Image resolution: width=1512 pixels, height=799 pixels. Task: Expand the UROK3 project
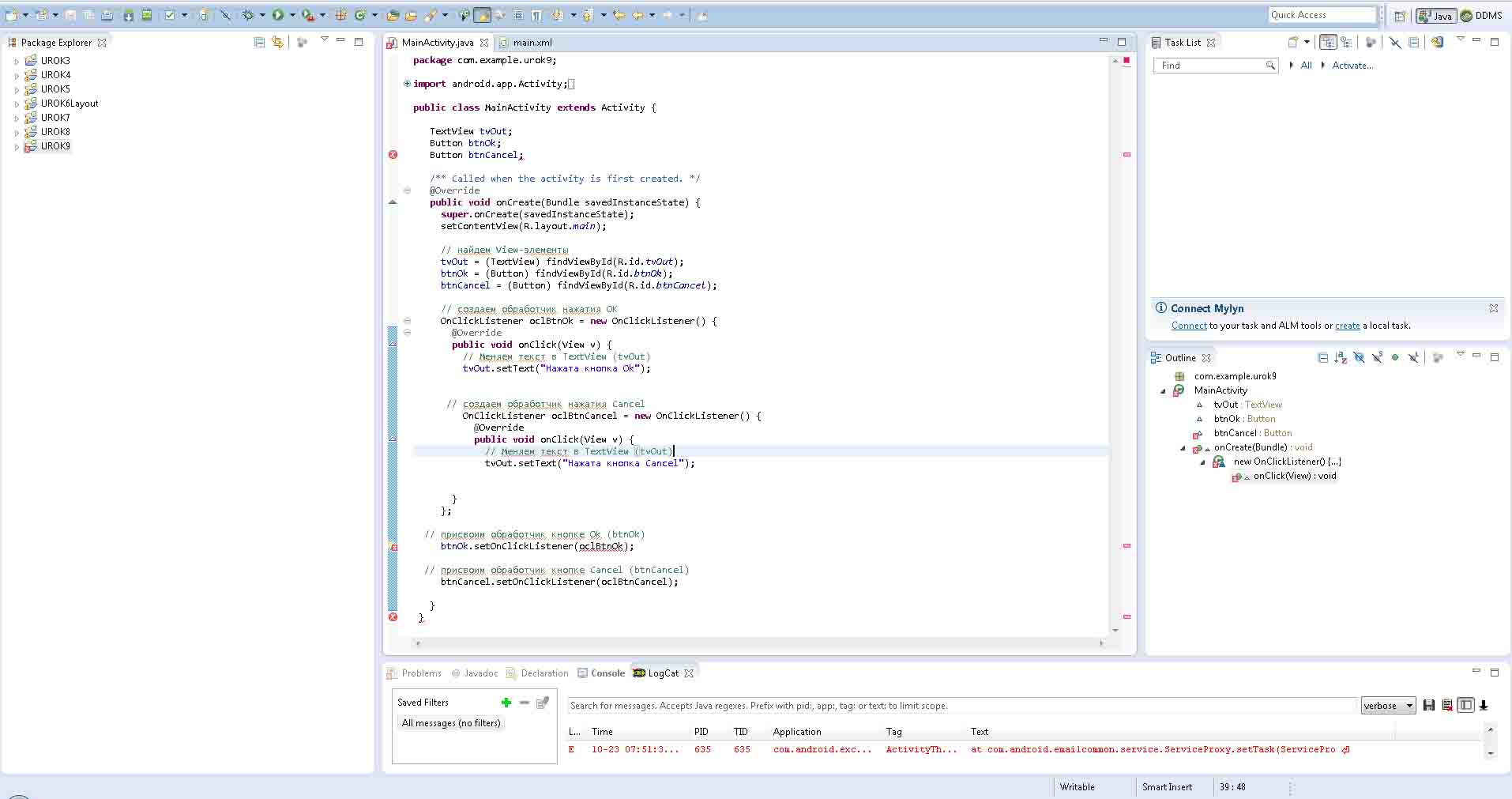(17, 61)
